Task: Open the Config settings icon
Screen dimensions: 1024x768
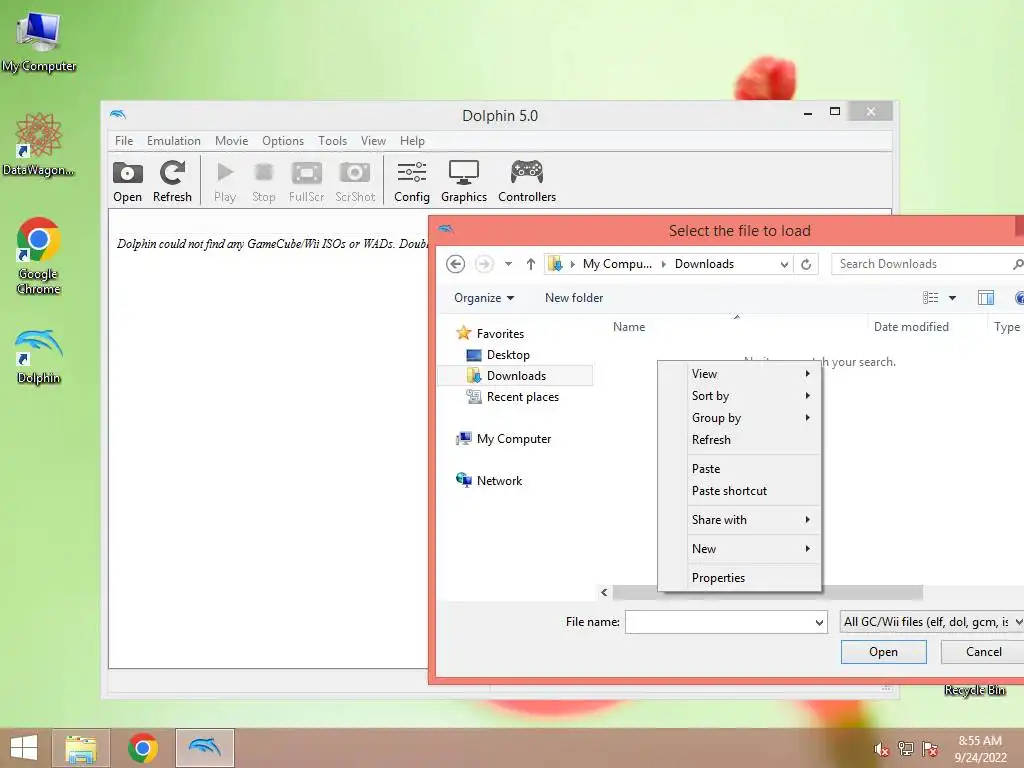Action: (412, 181)
